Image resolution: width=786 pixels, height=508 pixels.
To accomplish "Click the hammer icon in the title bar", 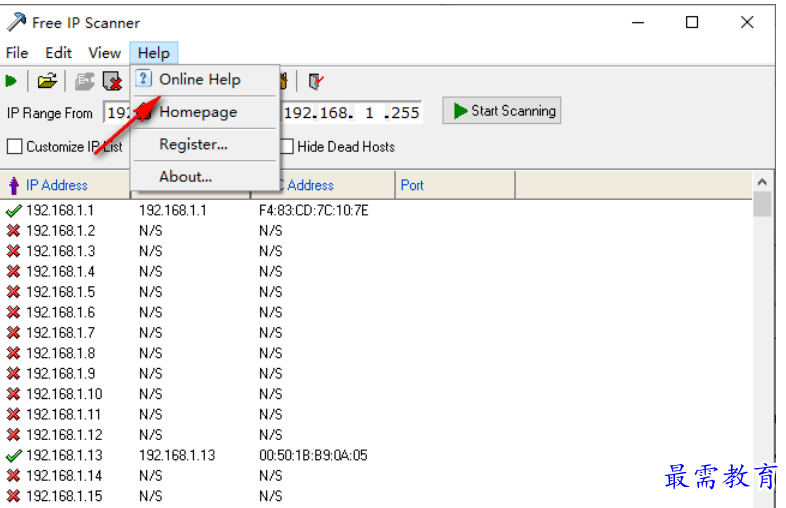I will click(16, 22).
